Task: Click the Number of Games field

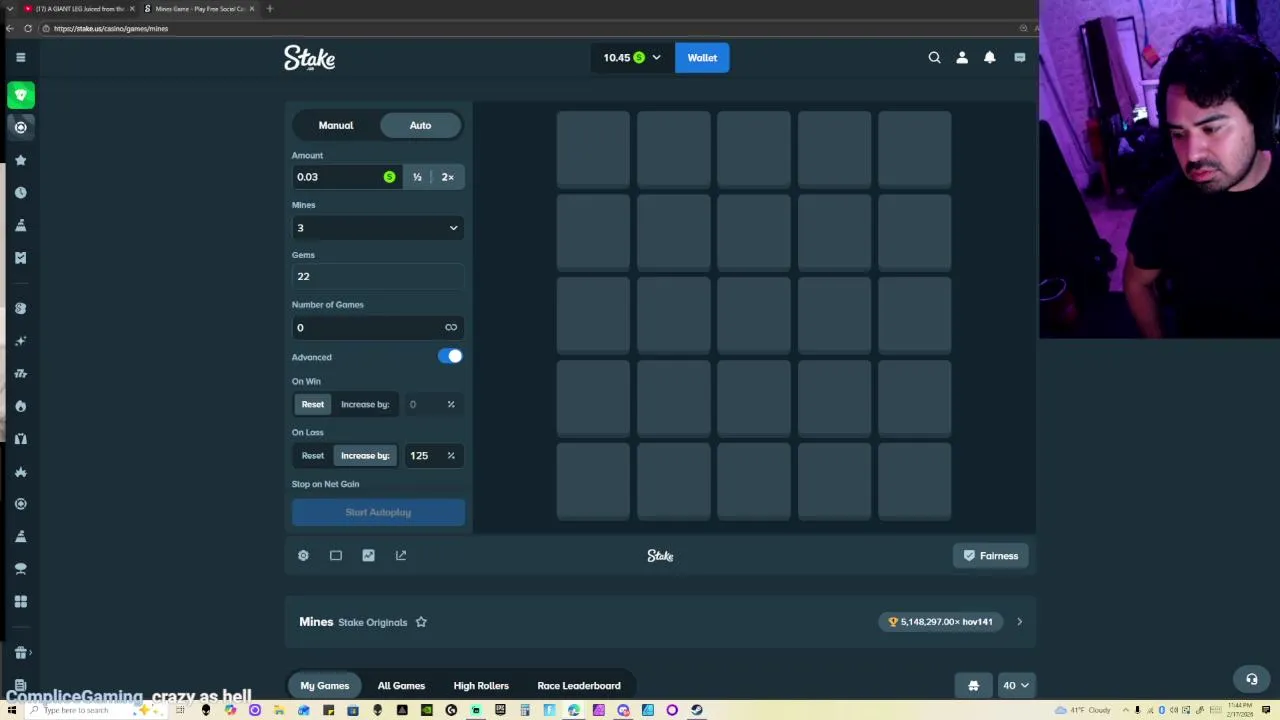Action: [x=378, y=327]
